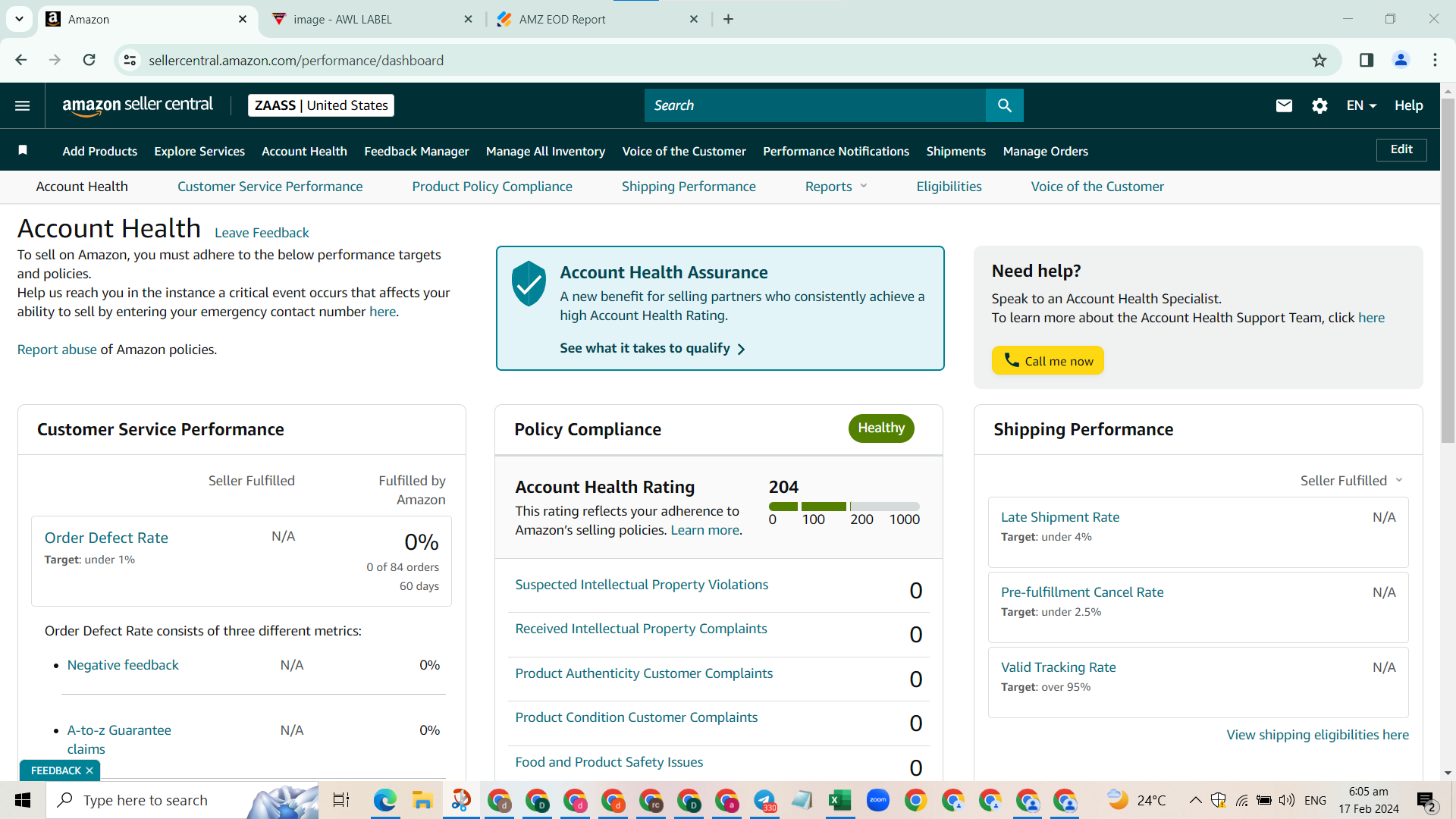Open Feedback Manager in the navigation bar
This screenshot has width=1456, height=819.
pos(416,151)
